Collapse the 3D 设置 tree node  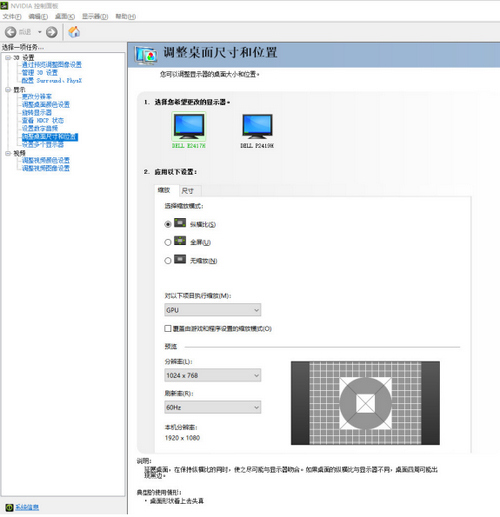(8, 58)
